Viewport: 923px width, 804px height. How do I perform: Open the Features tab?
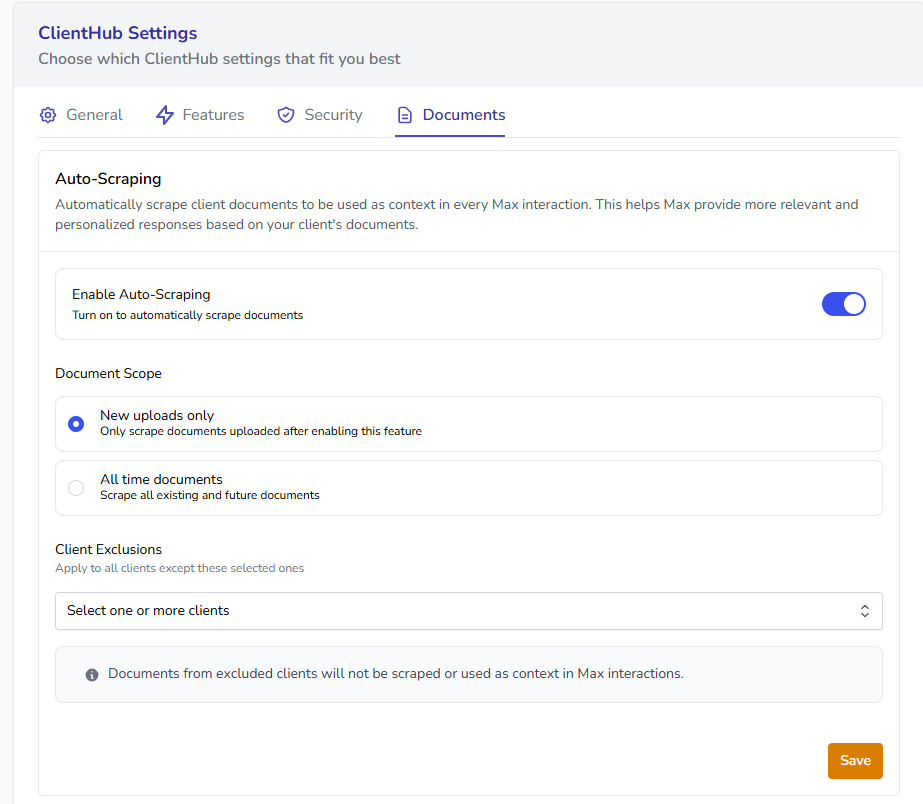(x=213, y=115)
